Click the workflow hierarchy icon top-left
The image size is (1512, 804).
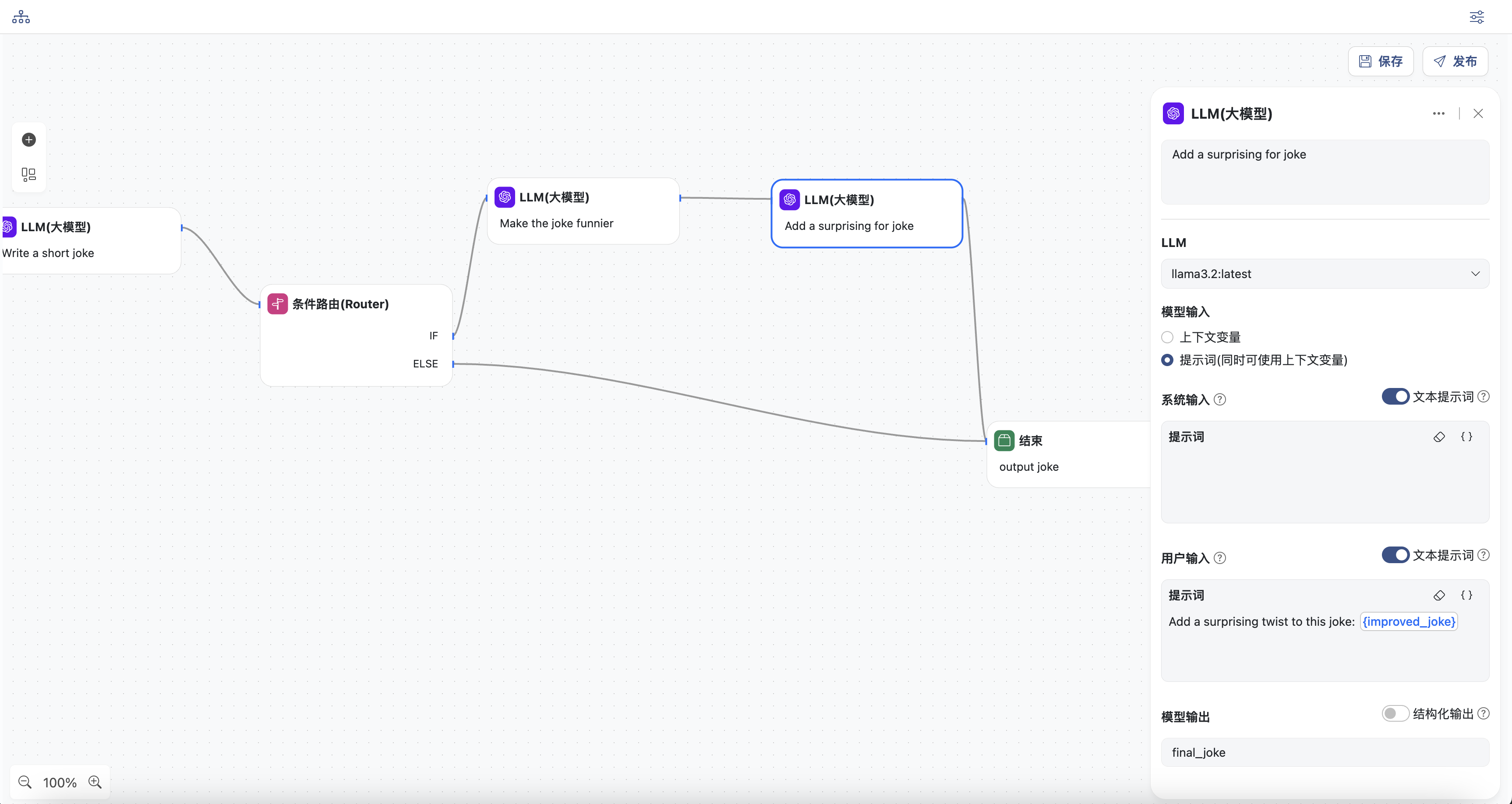pos(21,17)
